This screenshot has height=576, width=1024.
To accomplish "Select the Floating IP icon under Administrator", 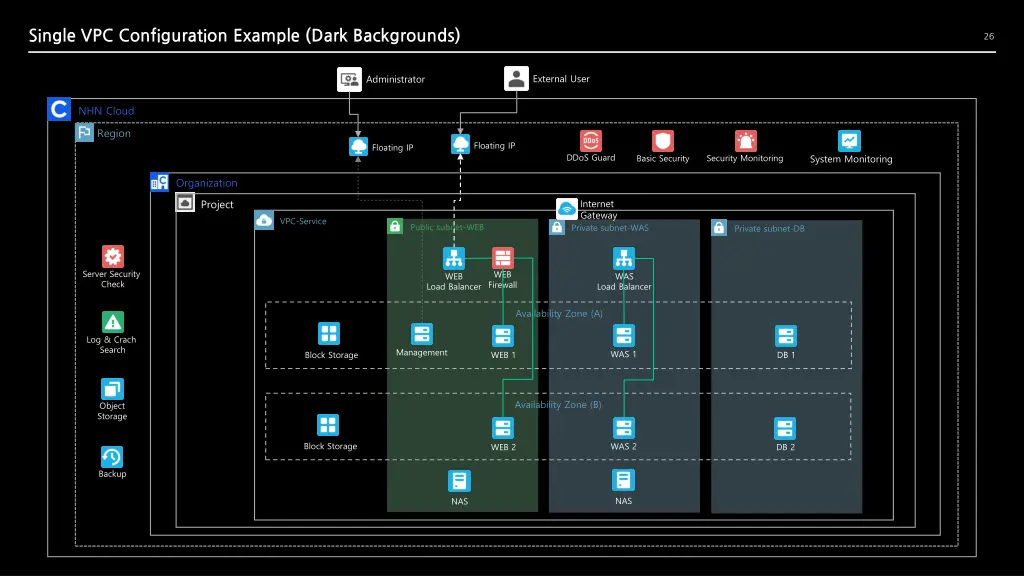I will 358,146.
